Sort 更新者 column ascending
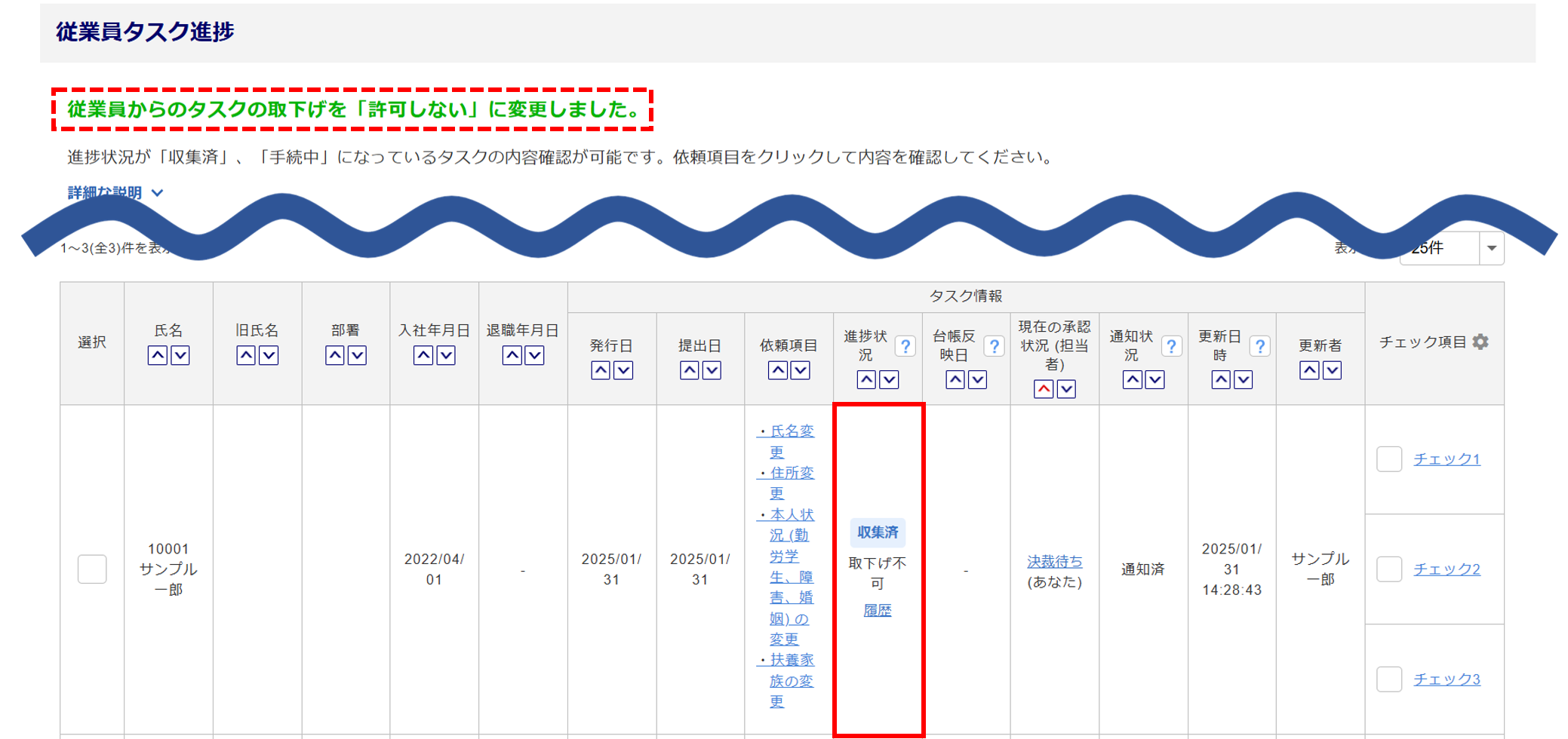 point(1310,370)
